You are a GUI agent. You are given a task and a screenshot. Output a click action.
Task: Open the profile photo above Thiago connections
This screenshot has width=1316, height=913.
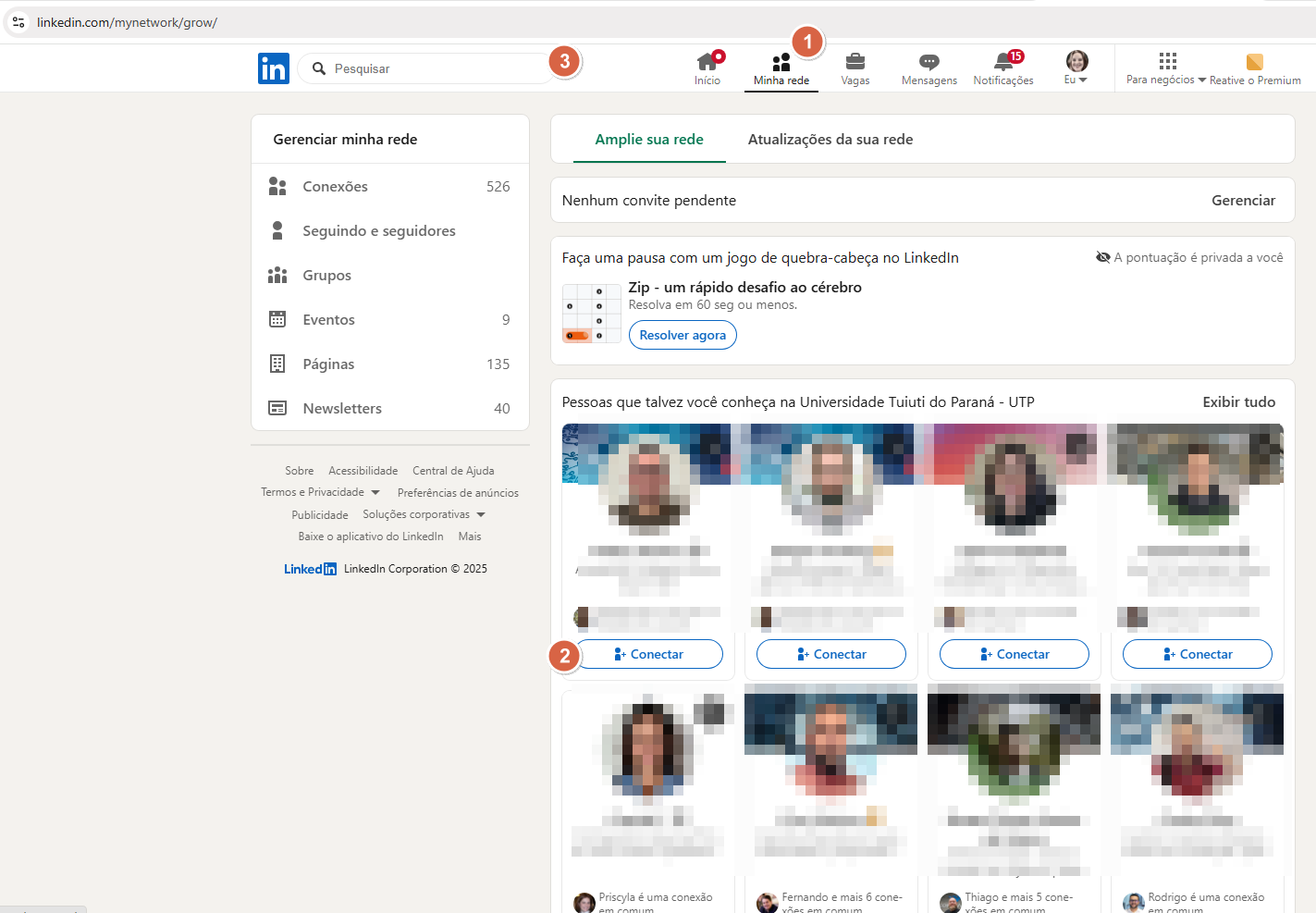[1014, 749]
